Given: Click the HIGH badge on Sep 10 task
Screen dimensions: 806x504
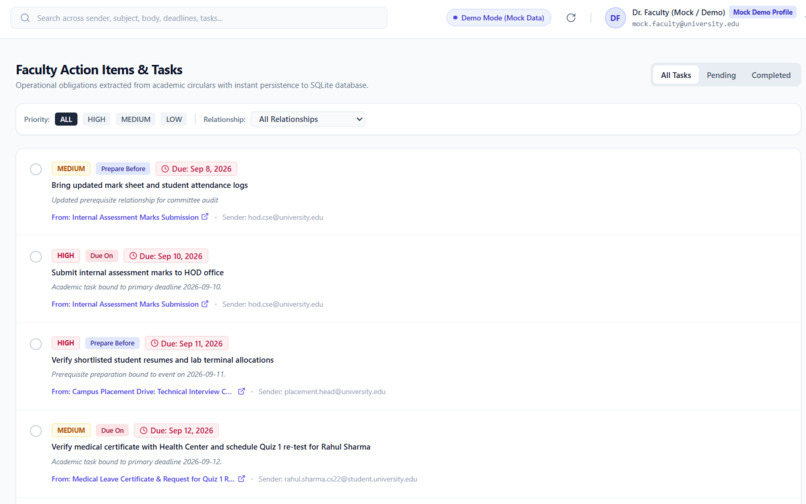Looking at the screenshot, I should (x=65, y=256).
